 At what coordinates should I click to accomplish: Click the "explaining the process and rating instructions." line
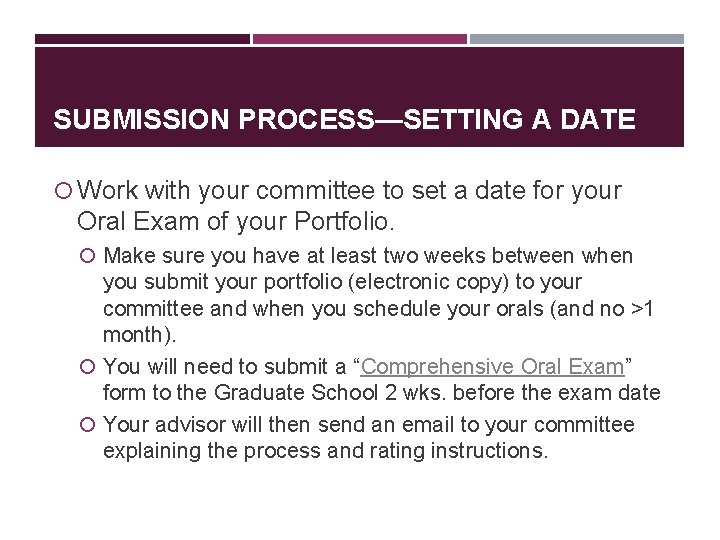pyautogui.click(x=325, y=451)
